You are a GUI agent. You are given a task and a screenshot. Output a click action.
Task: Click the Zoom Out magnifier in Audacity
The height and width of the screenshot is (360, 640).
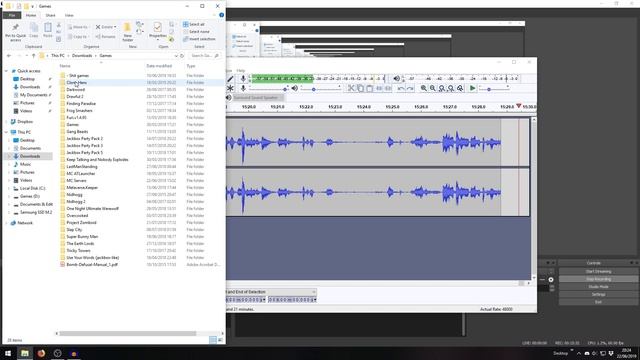click(x=433, y=88)
